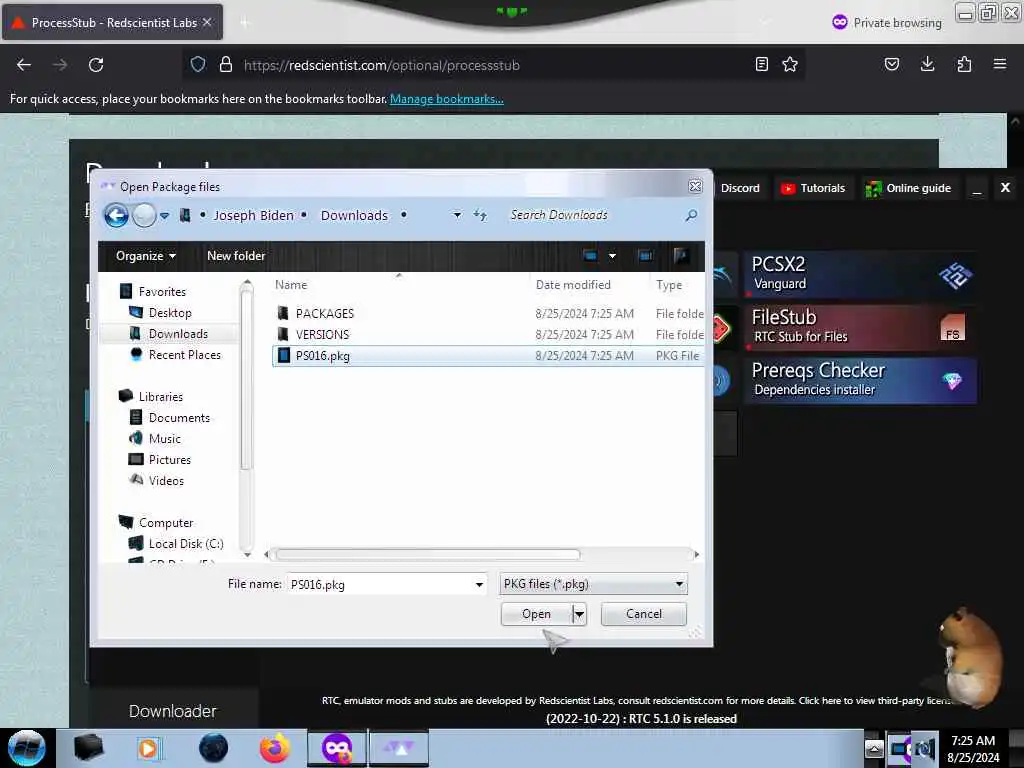This screenshot has width=1024, height=768.
Task: Click Firefox icon in taskbar
Action: click(275, 748)
